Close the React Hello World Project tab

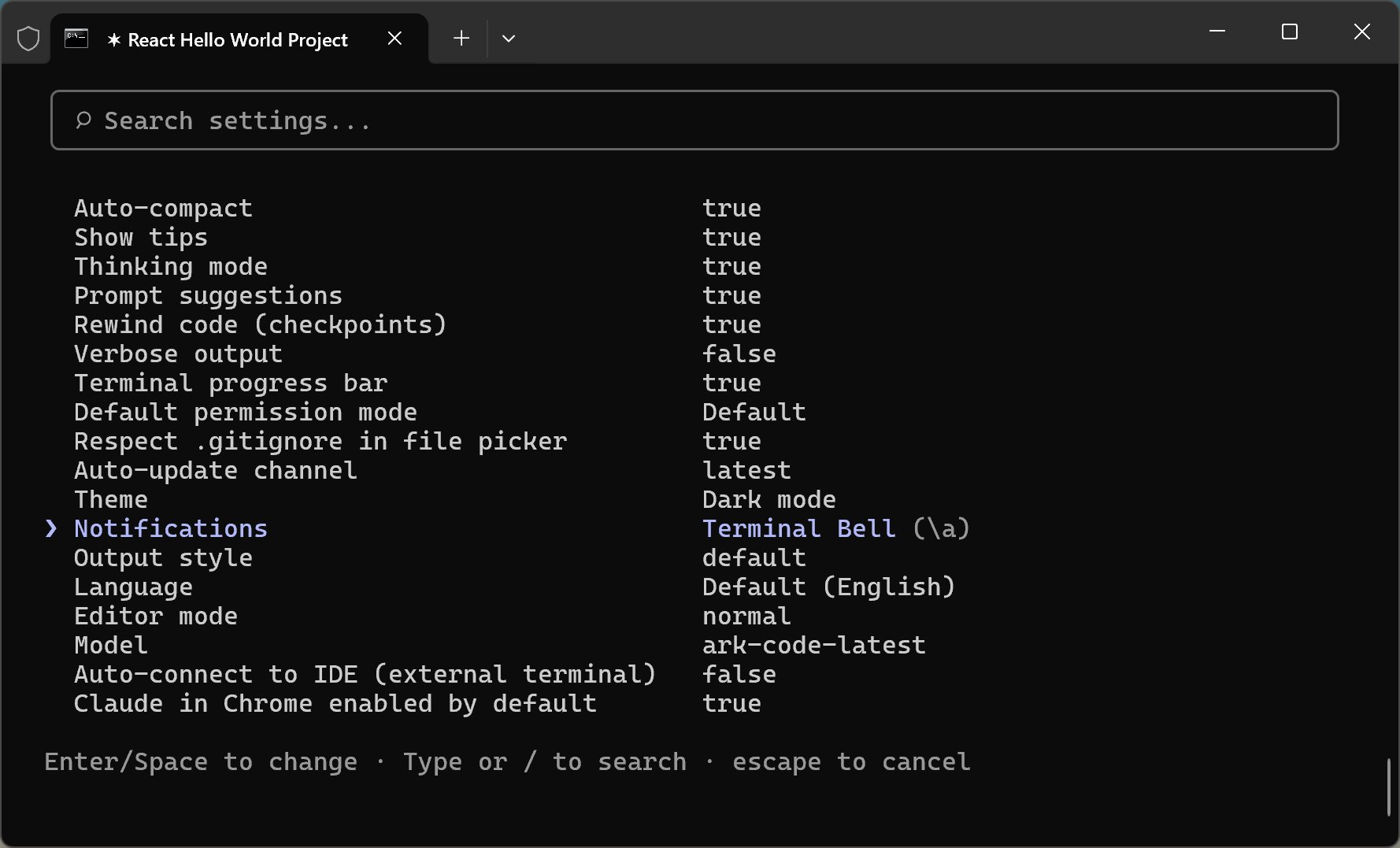(x=395, y=39)
